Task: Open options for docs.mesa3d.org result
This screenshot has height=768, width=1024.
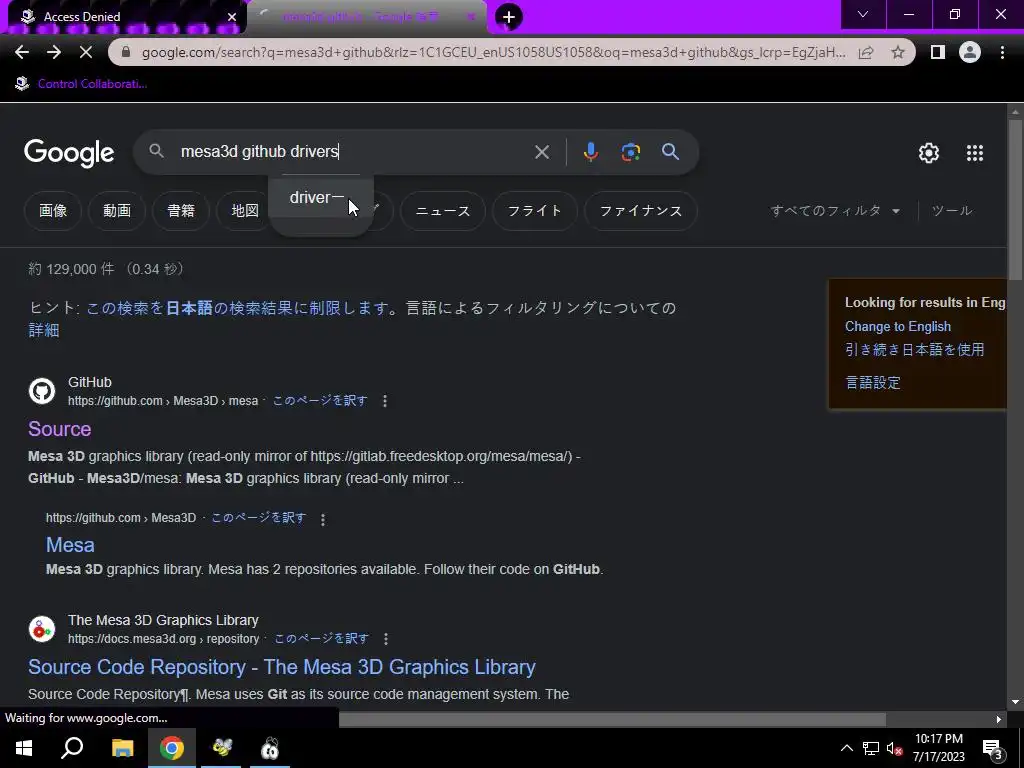Action: click(x=386, y=639)
